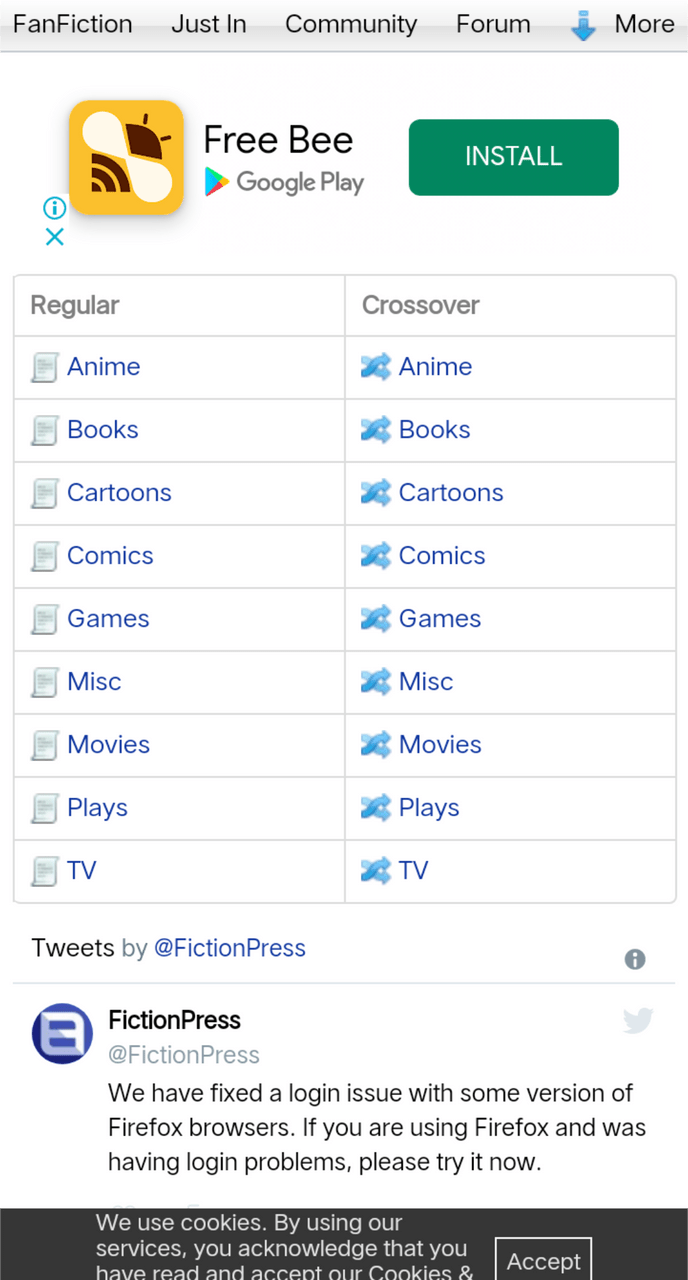Visit the @FictionPress Twitter link

229,948
